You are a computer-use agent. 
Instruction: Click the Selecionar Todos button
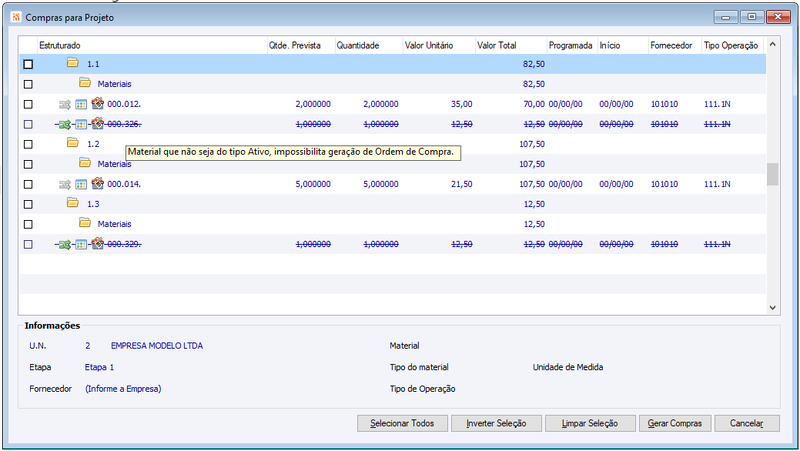tap(402, 423)
